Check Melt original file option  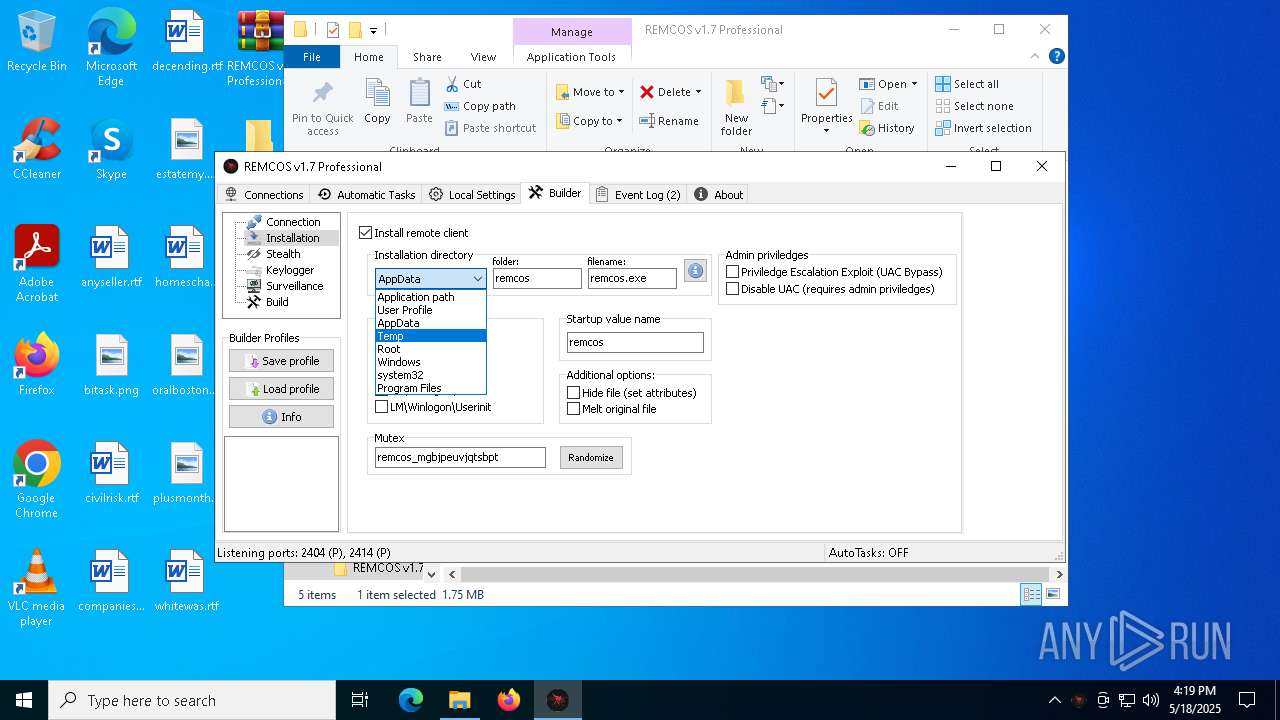574,409
